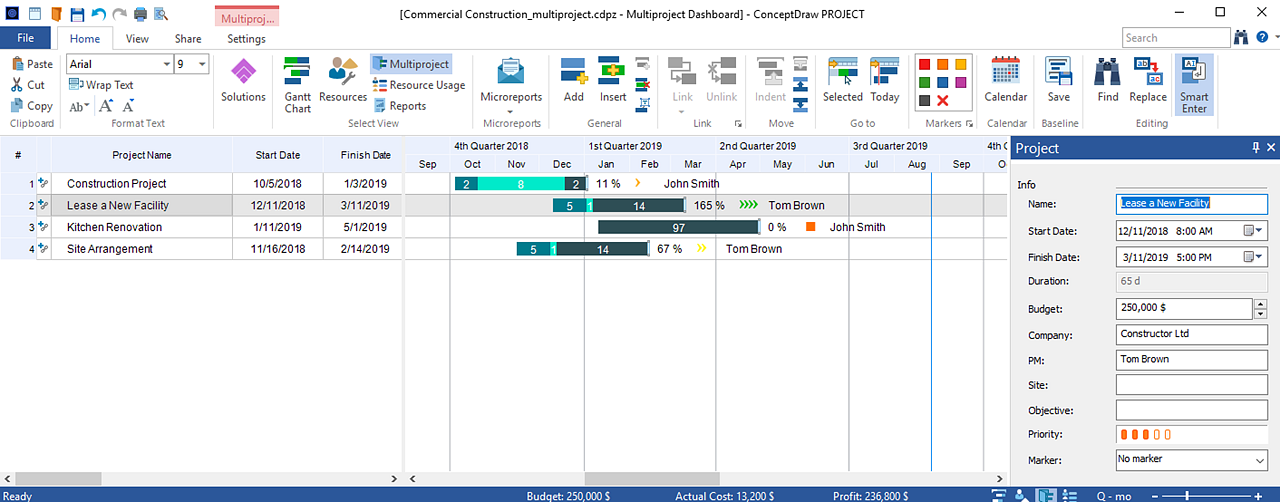The height and width of the screenshot is (502, 1280).
Task: Open Finish Date calendar picker in Project panel
Action: coord(1253,257)
